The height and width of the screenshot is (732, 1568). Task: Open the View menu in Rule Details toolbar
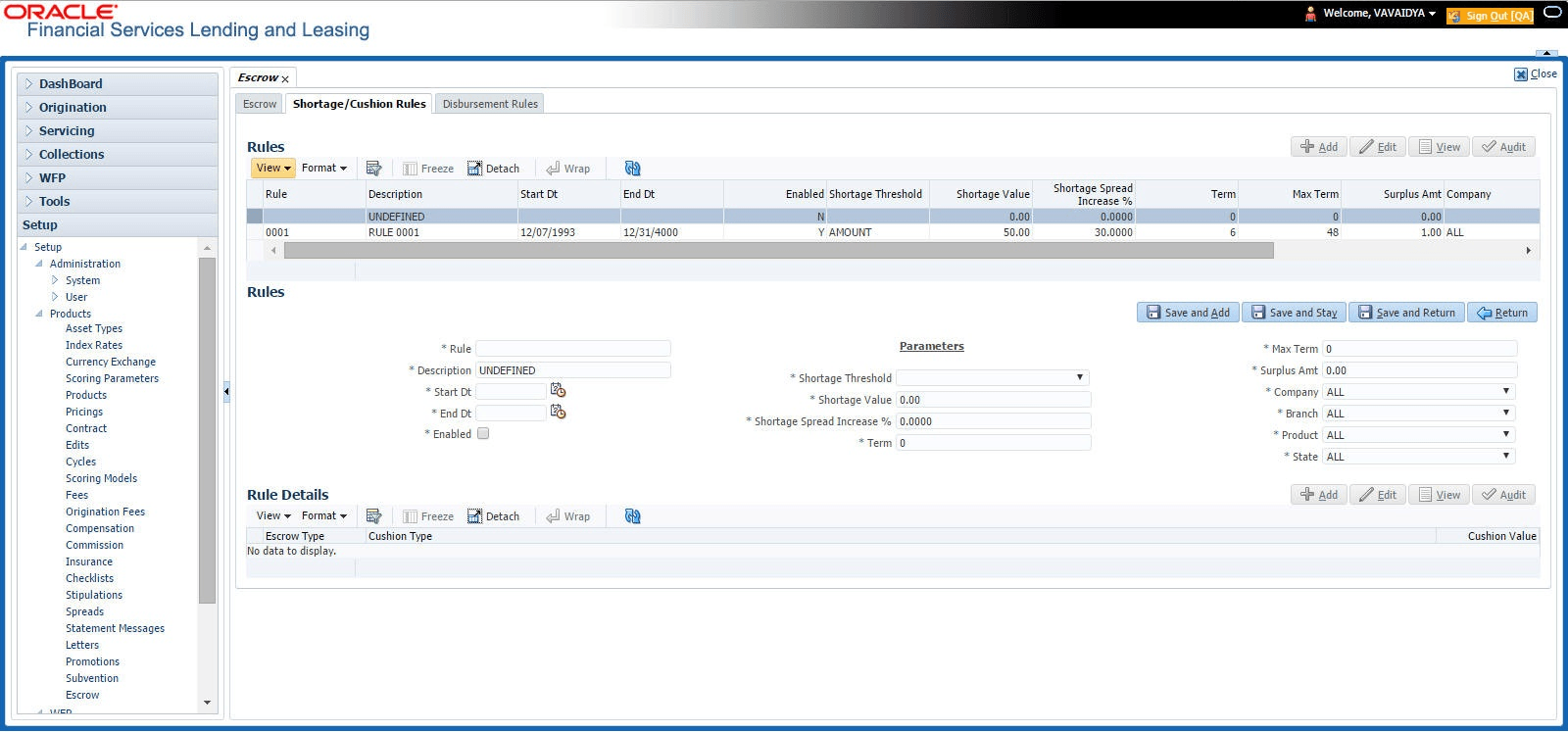(272, 516)
